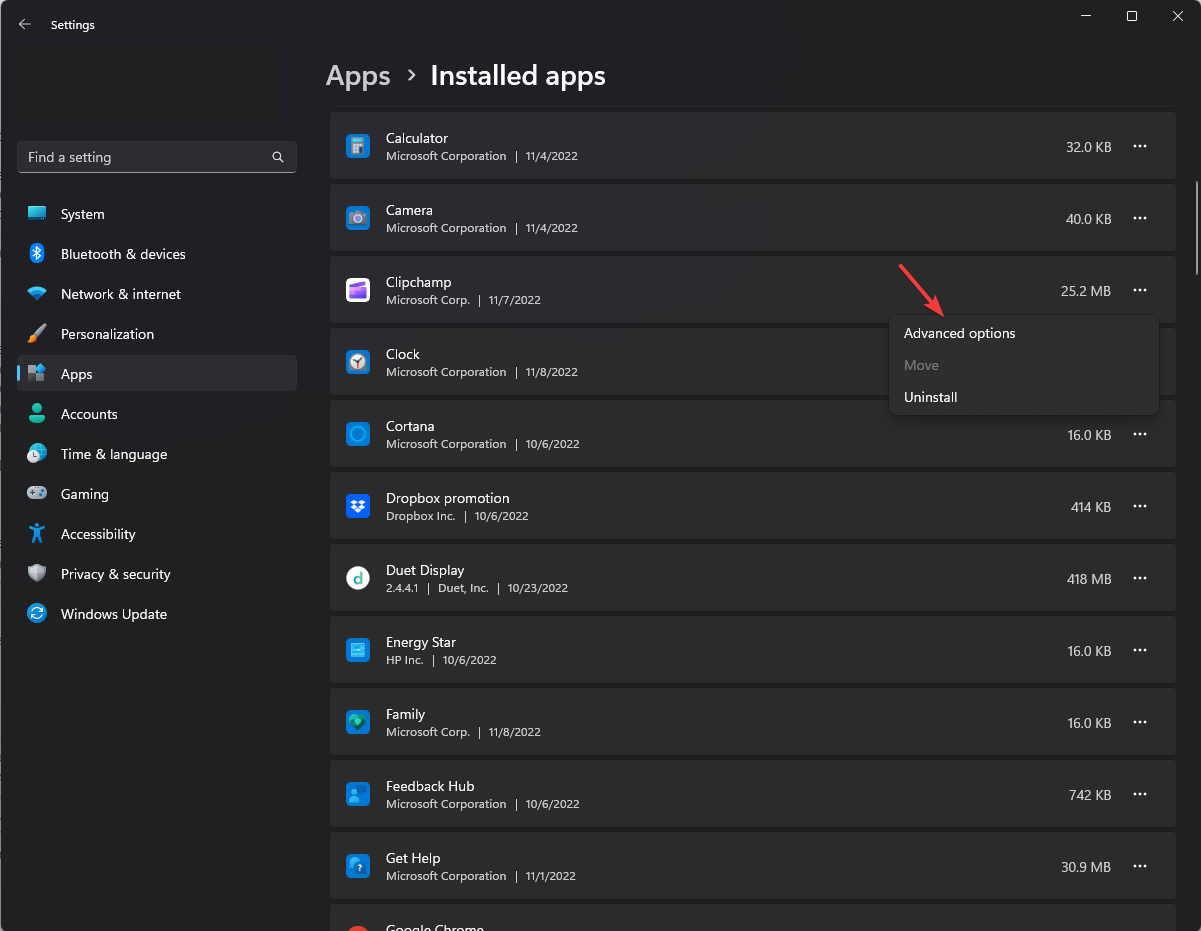This screenshot has width=1201, height=931.
Task: Open the more options menu for Calculator
Action: [x=1139, y=146]
